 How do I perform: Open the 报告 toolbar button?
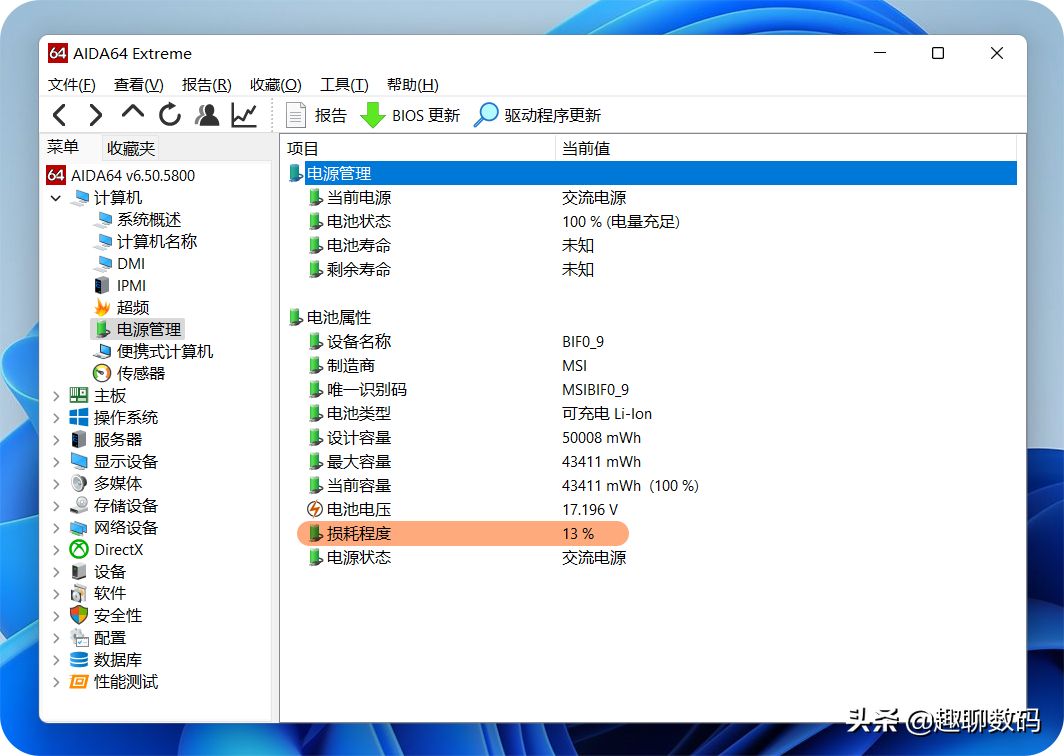pyautogui.click(x=316, y=115)
